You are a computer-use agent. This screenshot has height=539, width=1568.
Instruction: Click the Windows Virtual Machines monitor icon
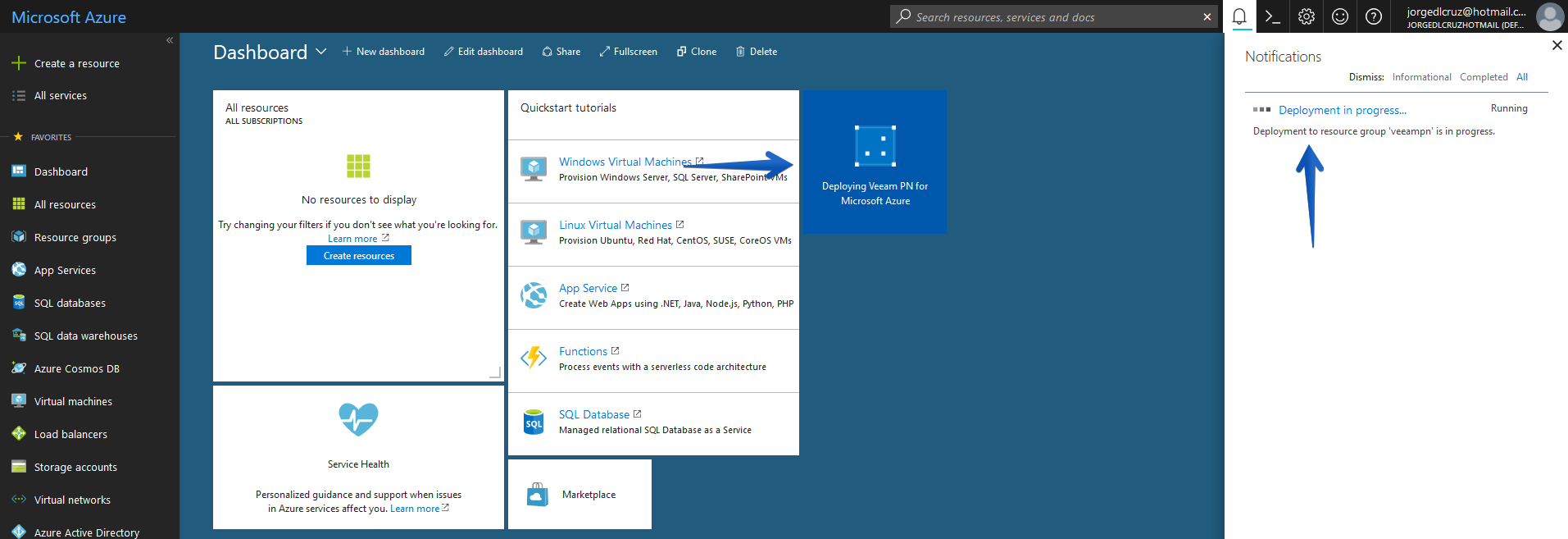(534, 169)
